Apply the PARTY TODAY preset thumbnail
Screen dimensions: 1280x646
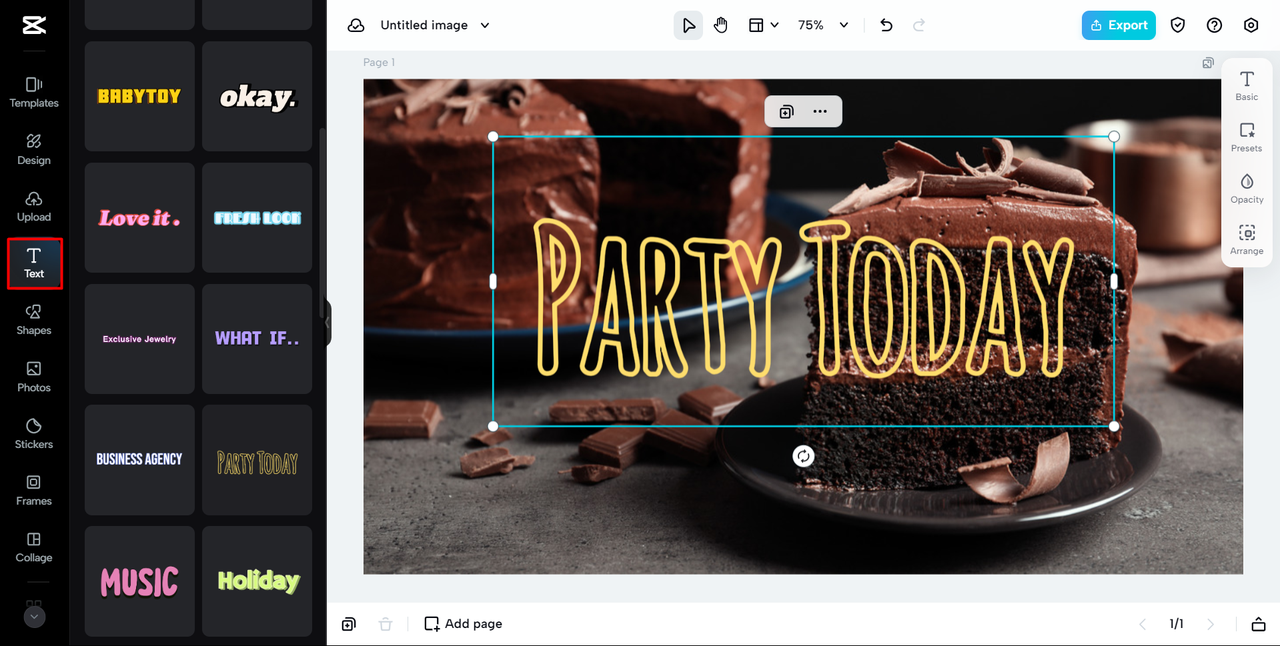[x=257, y=460]
